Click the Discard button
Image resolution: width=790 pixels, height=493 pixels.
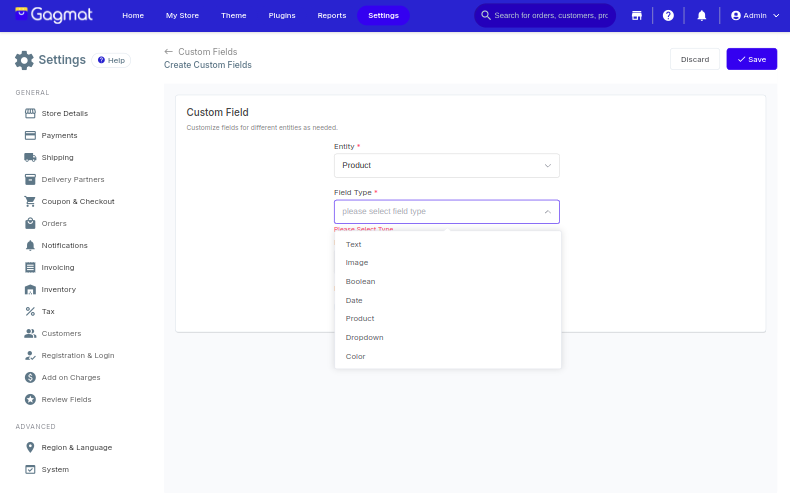[695, 59]
